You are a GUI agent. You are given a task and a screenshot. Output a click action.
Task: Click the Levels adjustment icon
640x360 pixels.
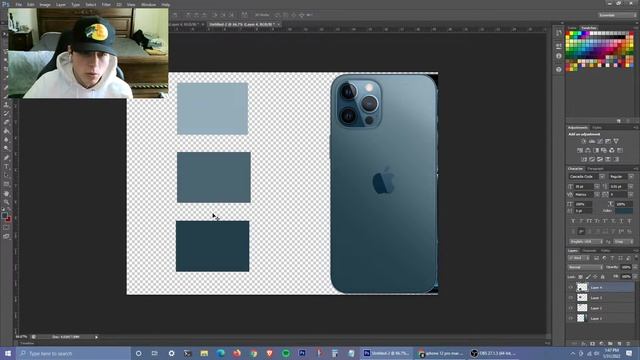[x=592, y=141]
